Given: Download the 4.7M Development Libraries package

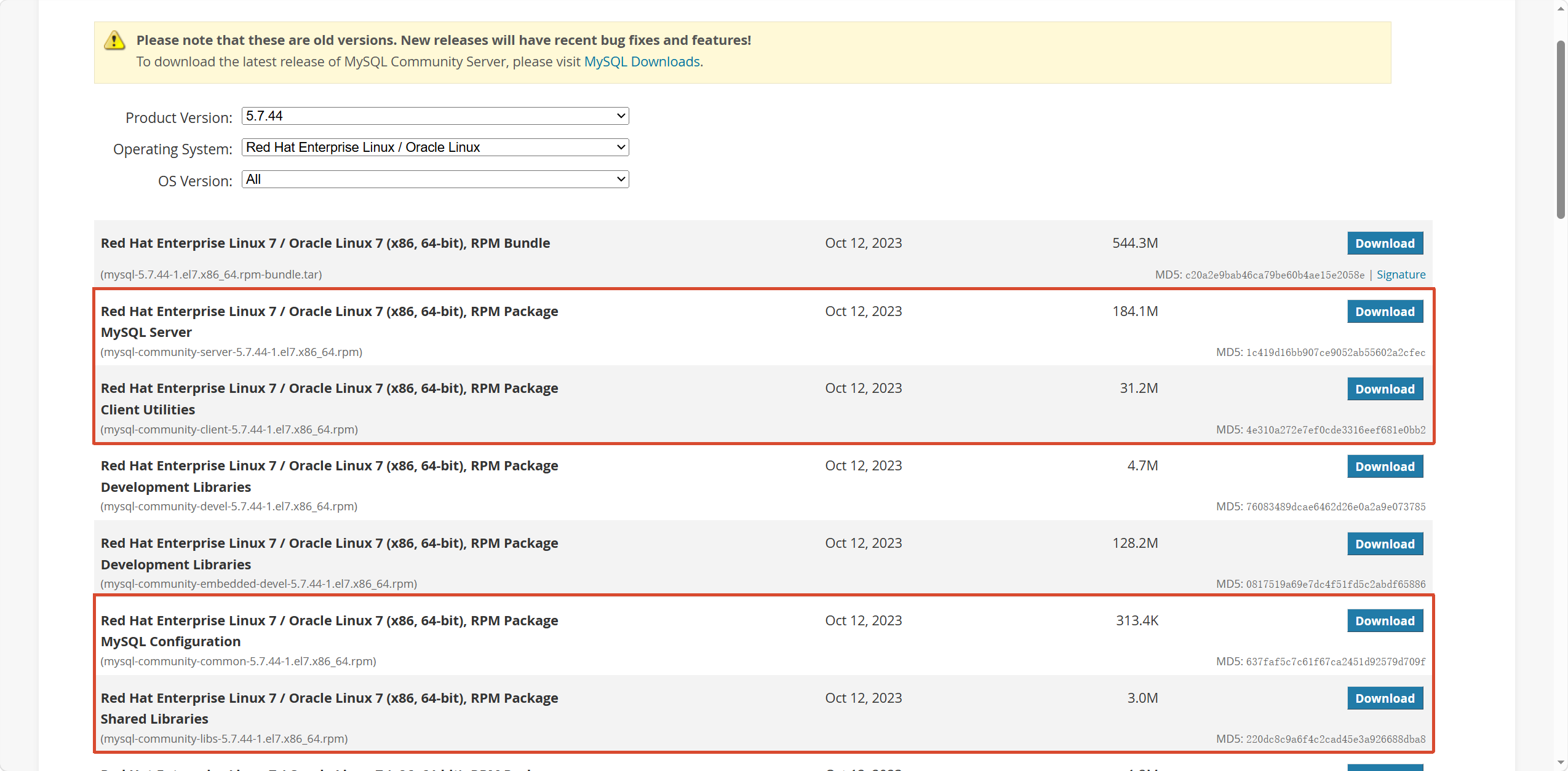Looking at the screenshot, I should pyautogui.click(x=1385, y=467).
